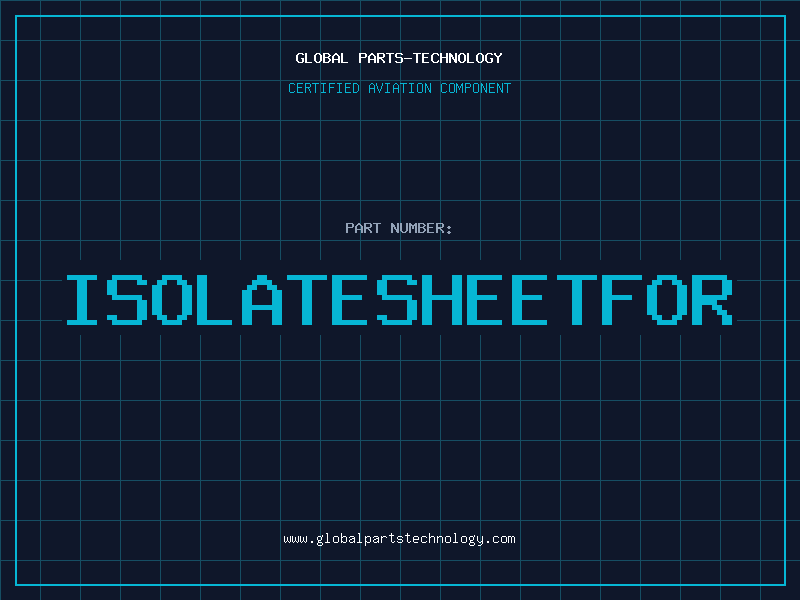This screenshot has width=800, height=600.
Task: Click the part number 'ISOLATESHEETFOR'
Action: [399, 300]
